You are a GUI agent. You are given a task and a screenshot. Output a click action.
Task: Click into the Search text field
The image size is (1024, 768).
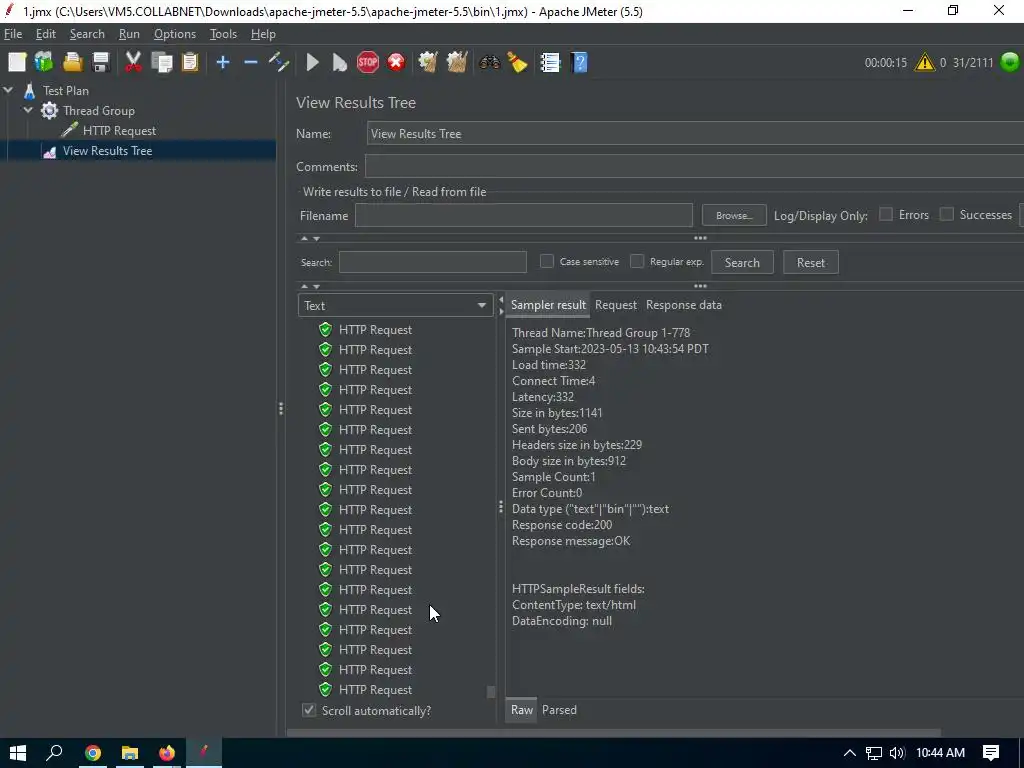(432, 262)
